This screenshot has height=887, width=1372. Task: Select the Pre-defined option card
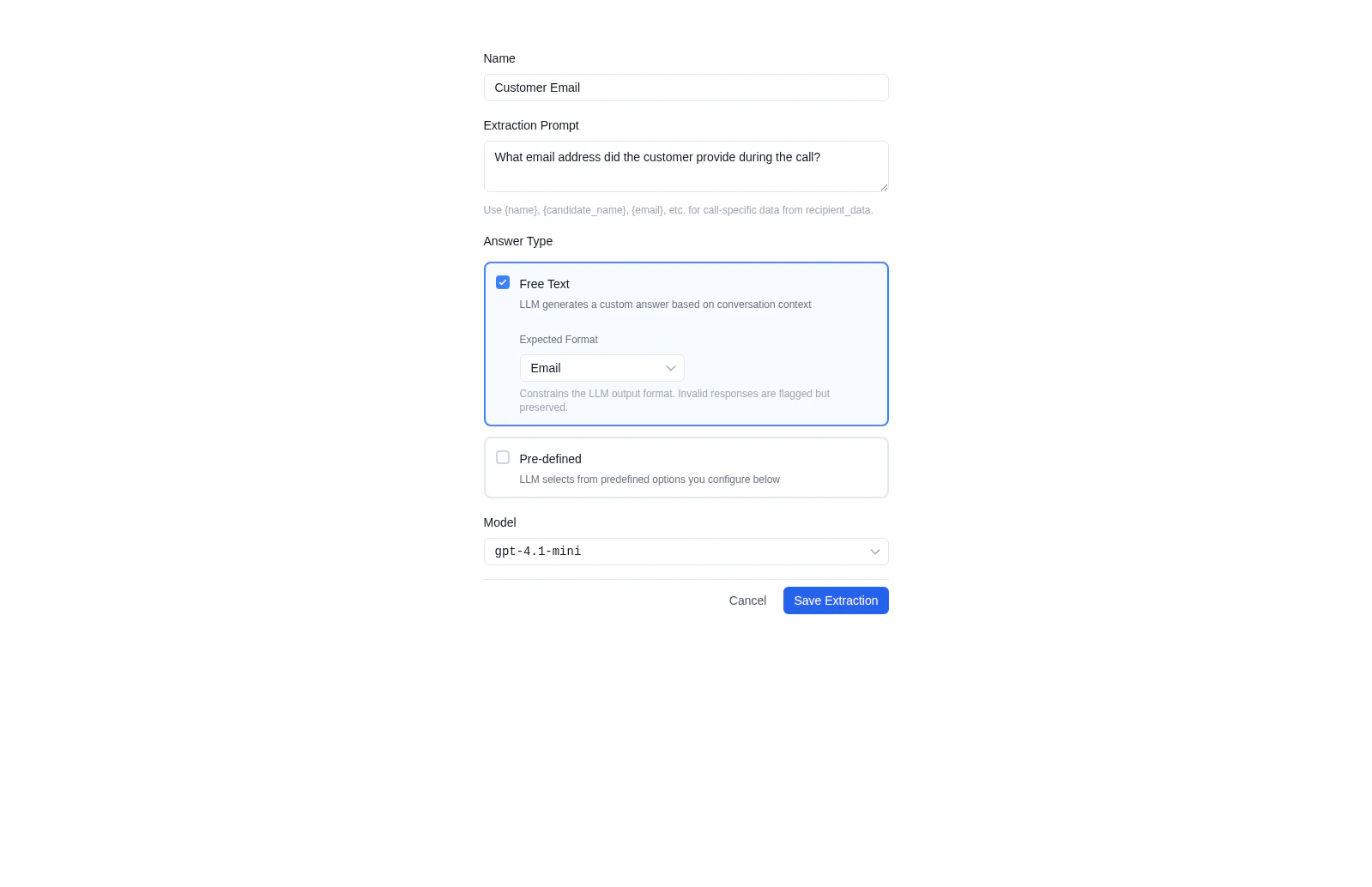[x=686, y=467]
